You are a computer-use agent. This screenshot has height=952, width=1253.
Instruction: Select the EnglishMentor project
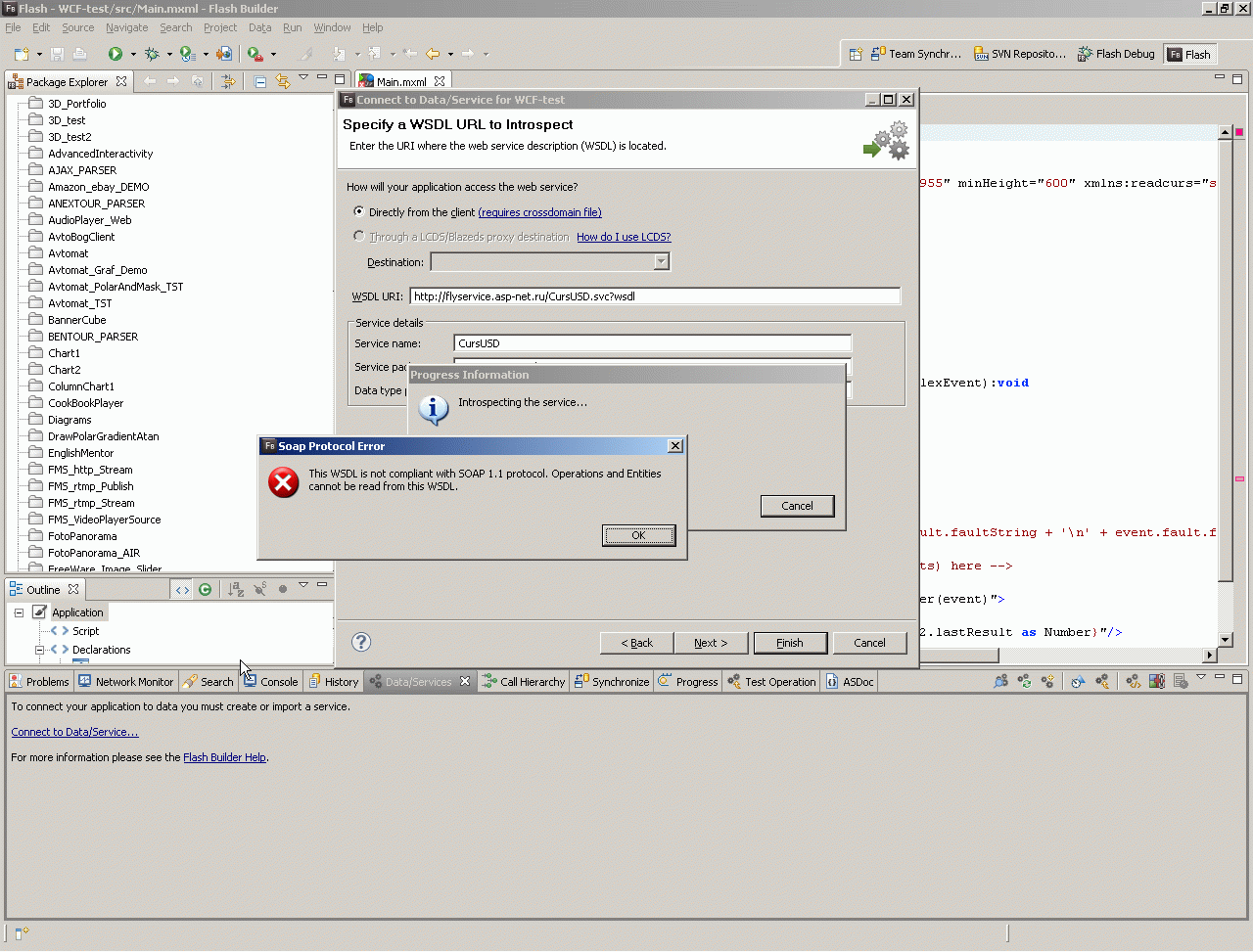click(x=80, y=453)
